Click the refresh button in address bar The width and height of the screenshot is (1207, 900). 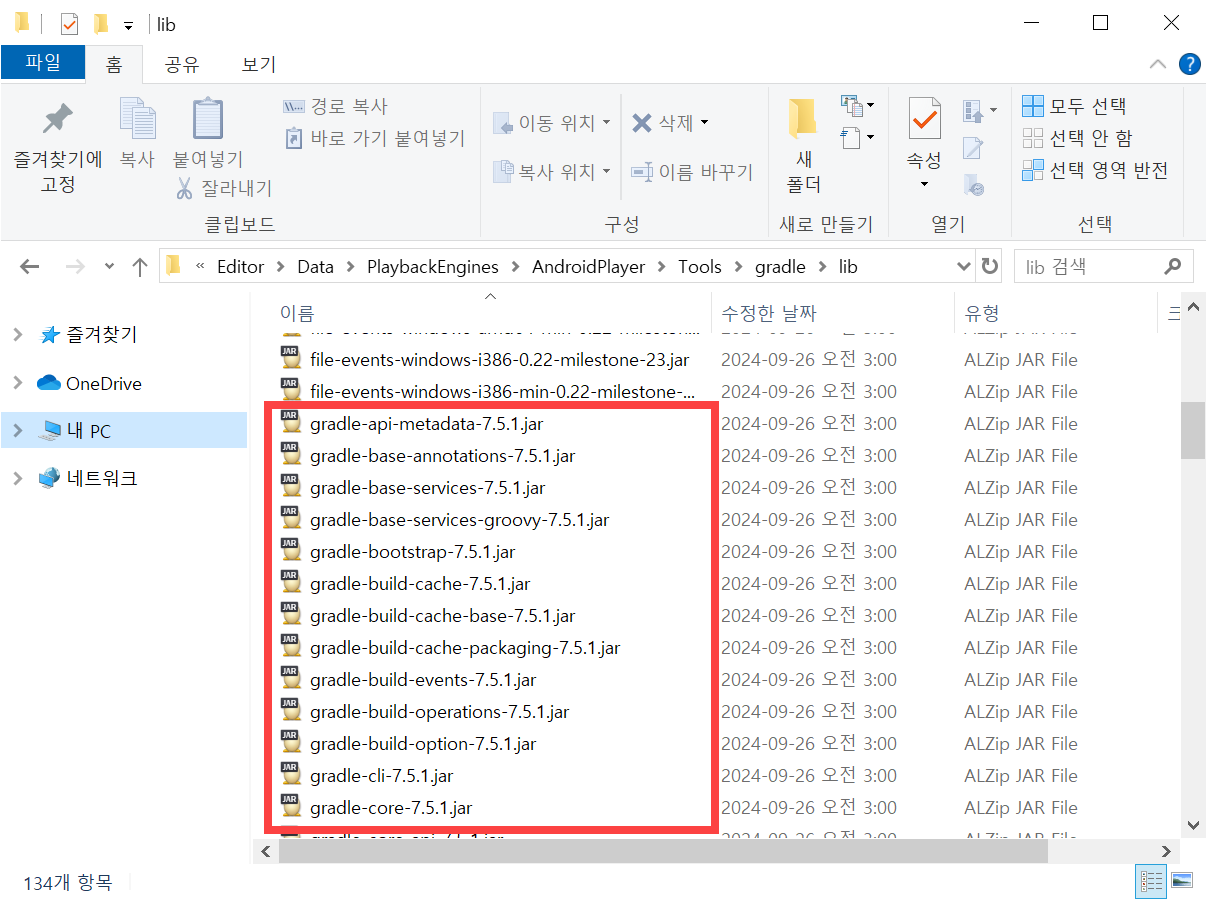(990, 267)
